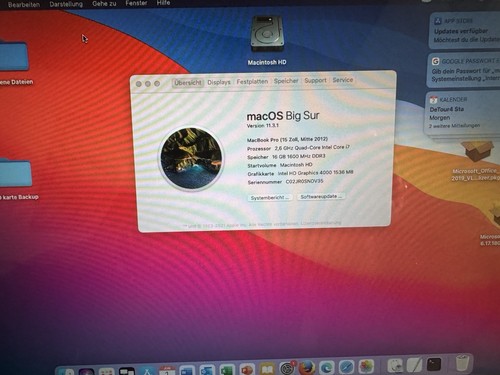Open the Google Passwort notification
This screenshot has height=375, width=500.
point(464,70)
